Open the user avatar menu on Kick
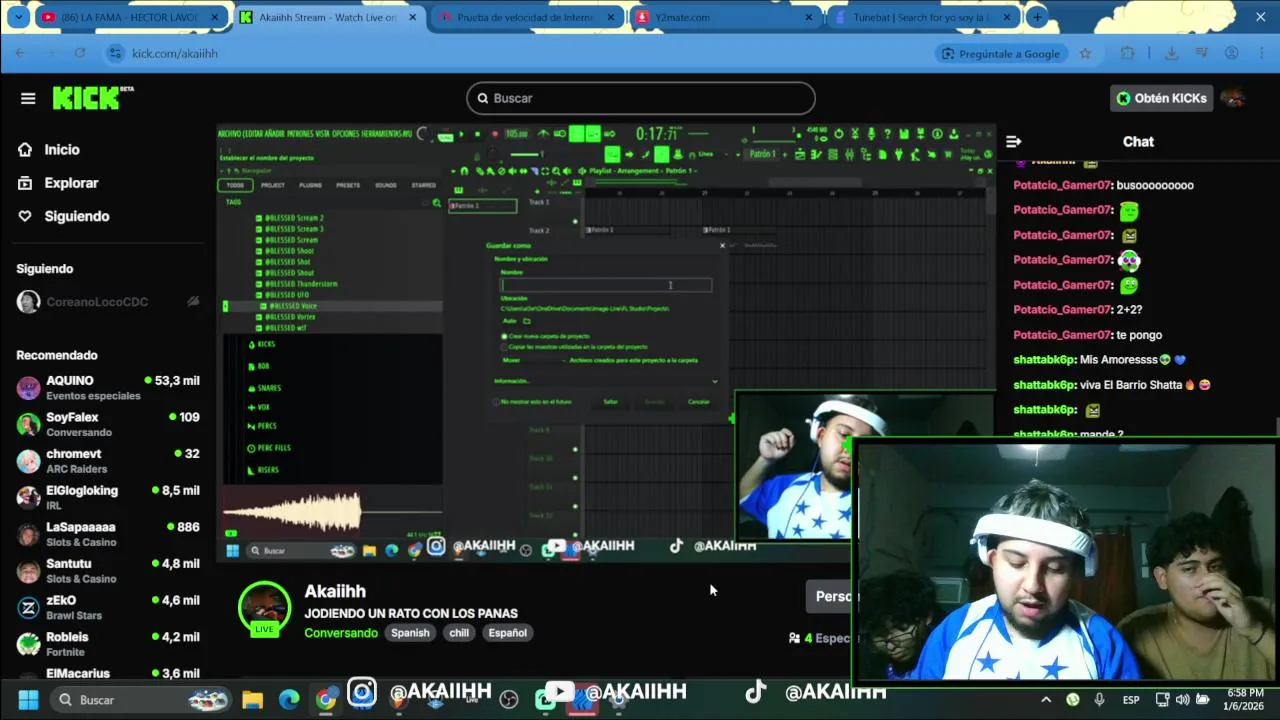 tap(1233, 98)
